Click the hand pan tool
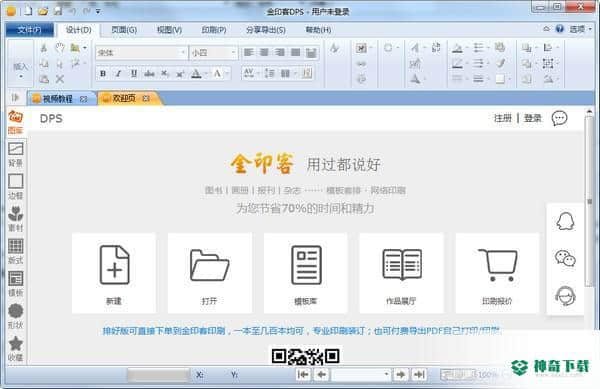 tap(60, 48)
